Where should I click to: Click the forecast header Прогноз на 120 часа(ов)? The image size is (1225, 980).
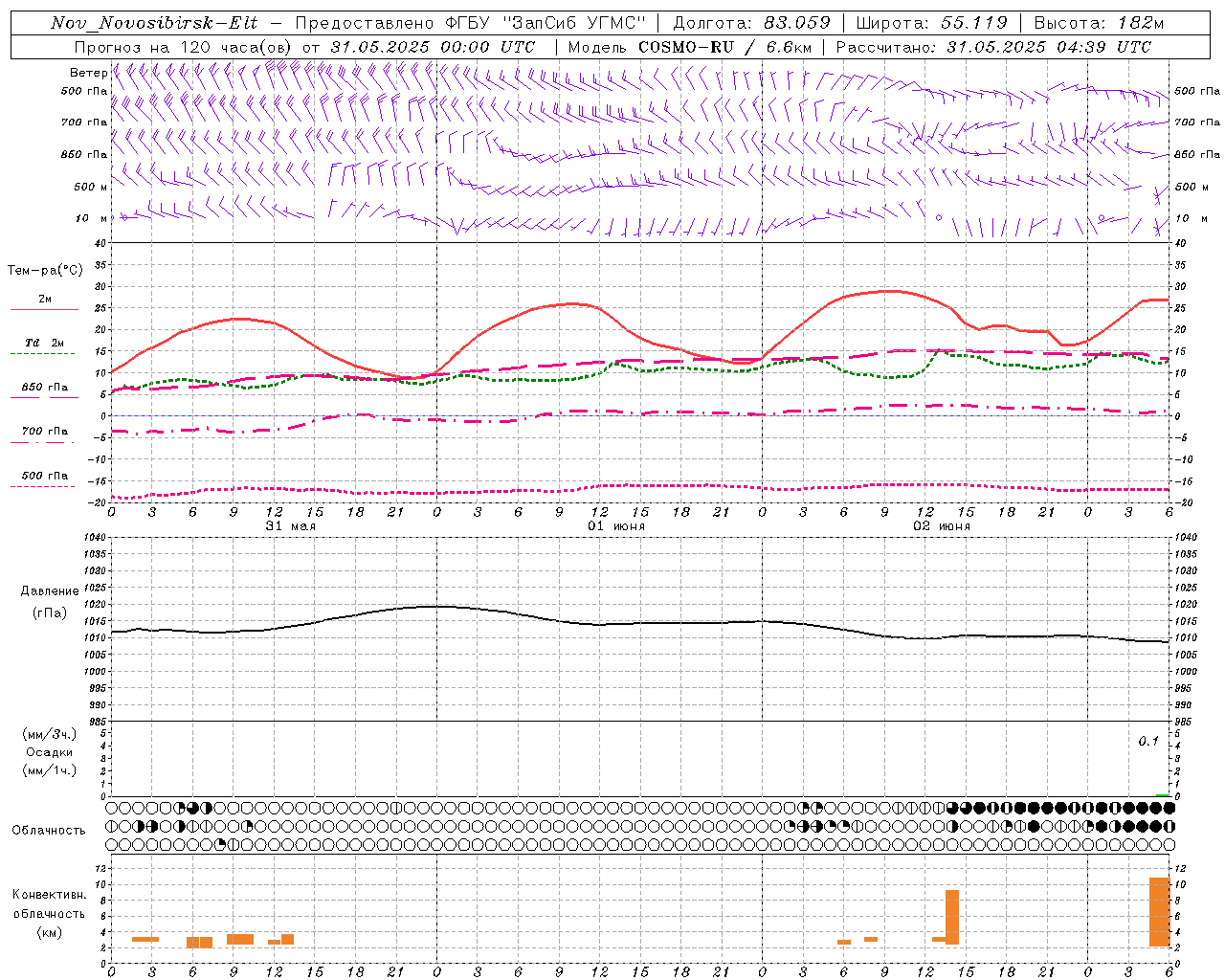click(184, 47)
